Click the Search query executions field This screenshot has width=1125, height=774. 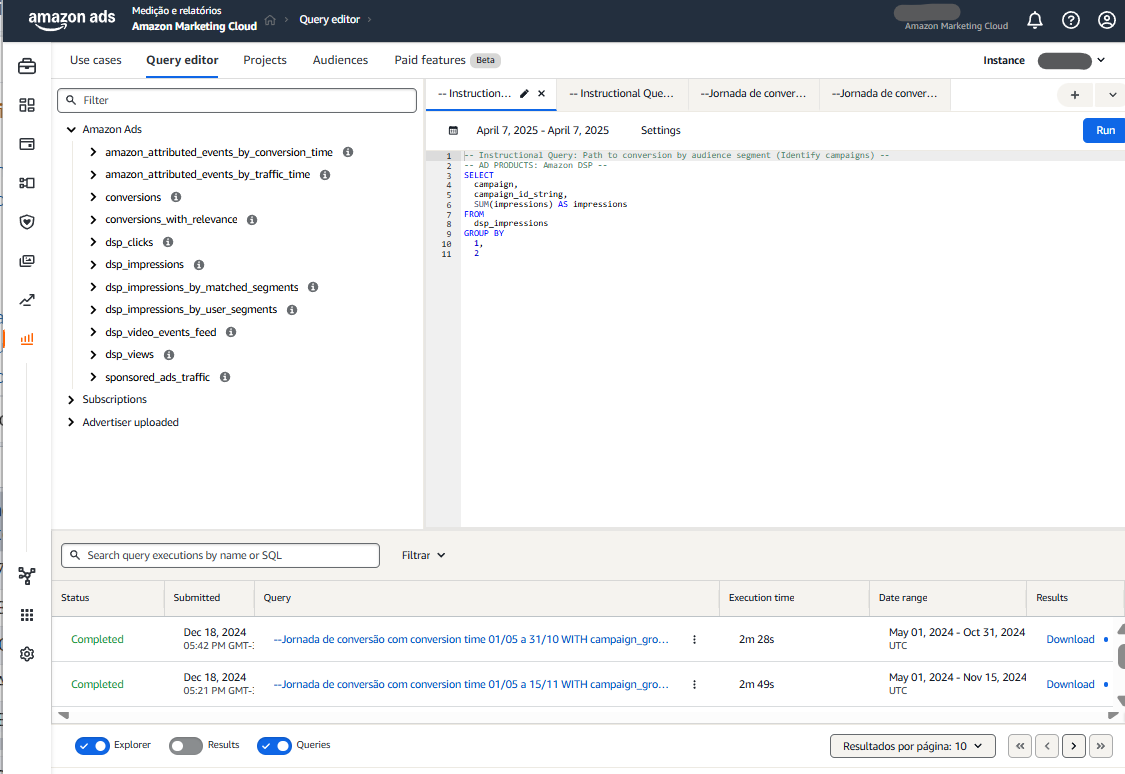pyautogui.click(x=220, y=555)
